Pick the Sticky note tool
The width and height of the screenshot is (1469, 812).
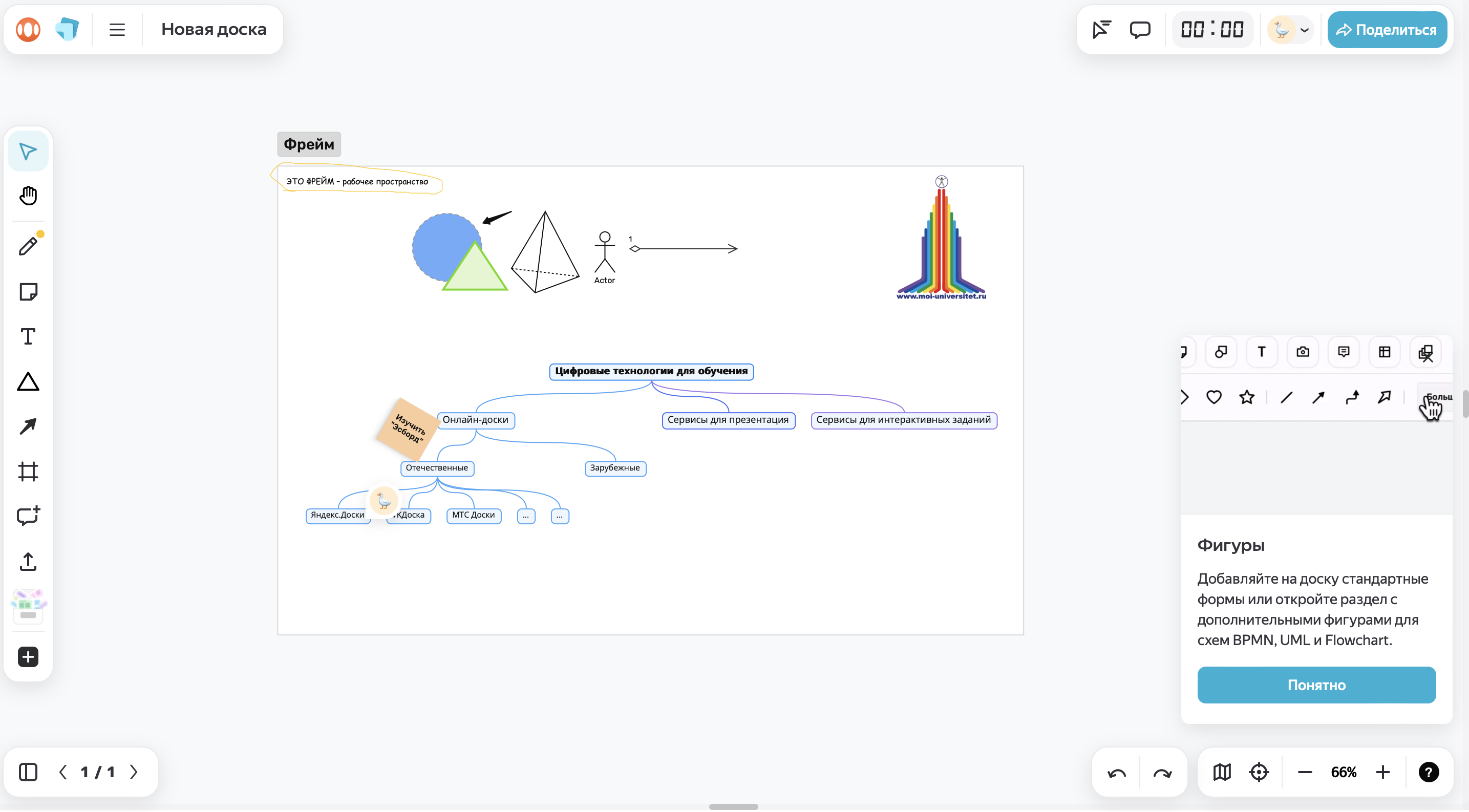pyautogui.click(x=28, y=291)
